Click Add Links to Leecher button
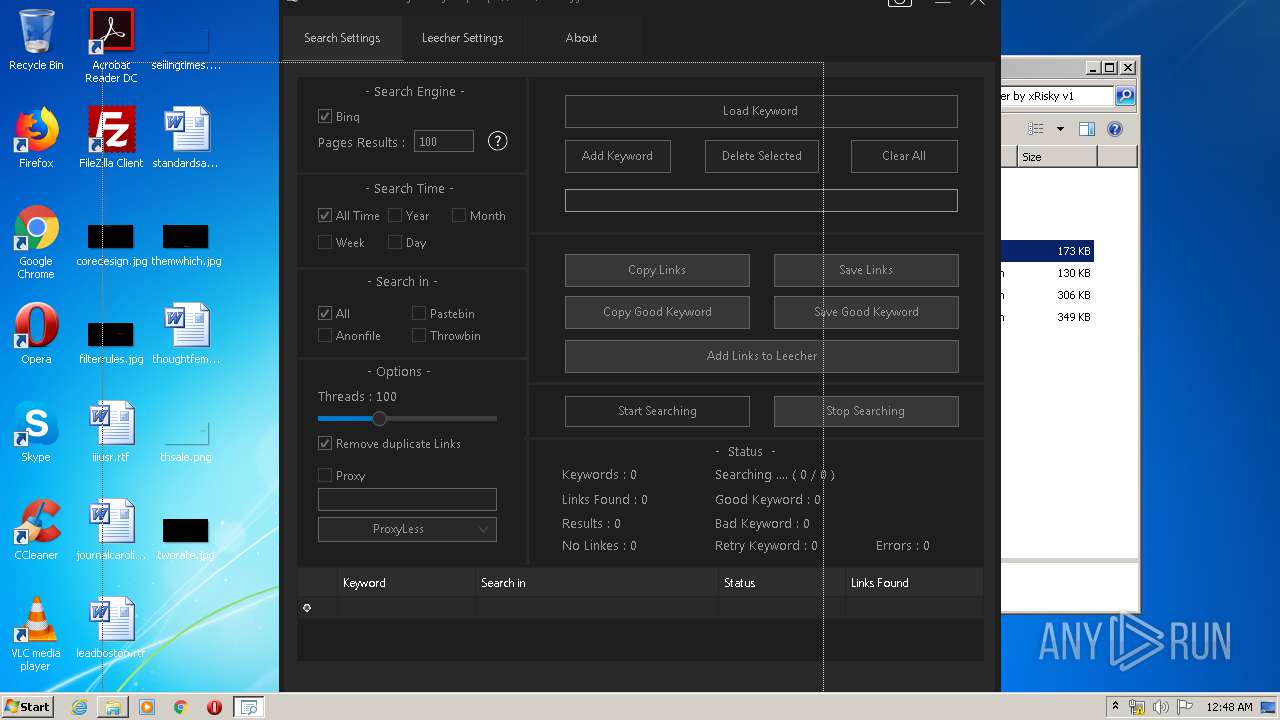Viewport: 1280px width, 720px height. click(x=762, y=356)
